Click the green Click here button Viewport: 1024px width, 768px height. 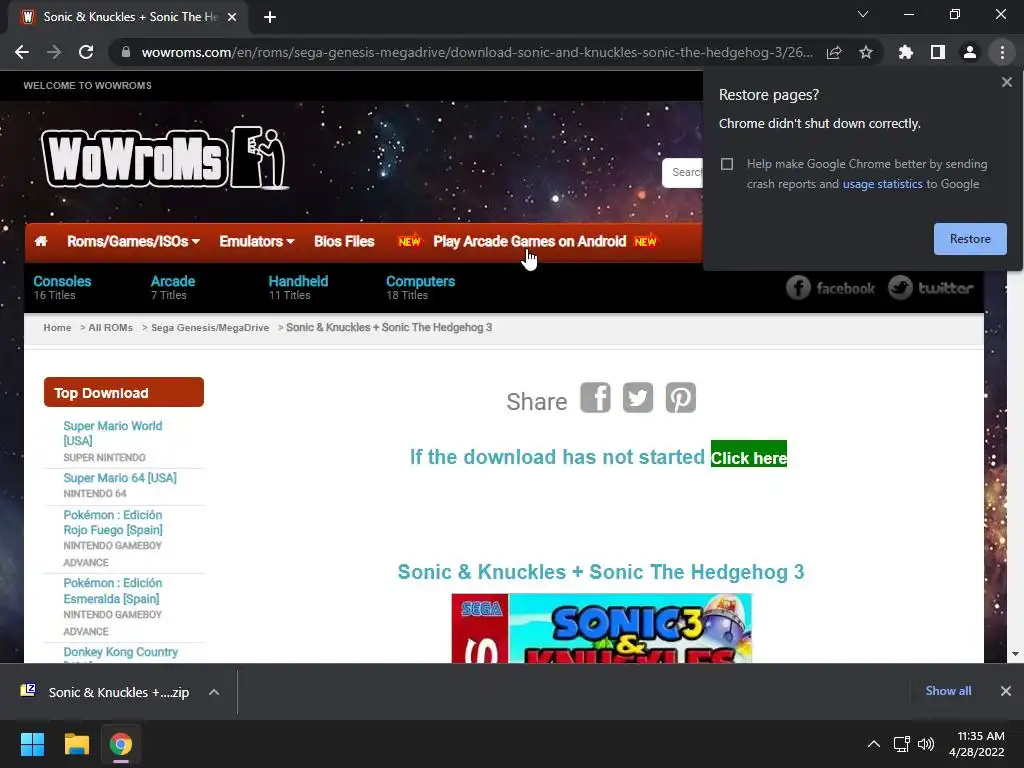click(748, 455)
